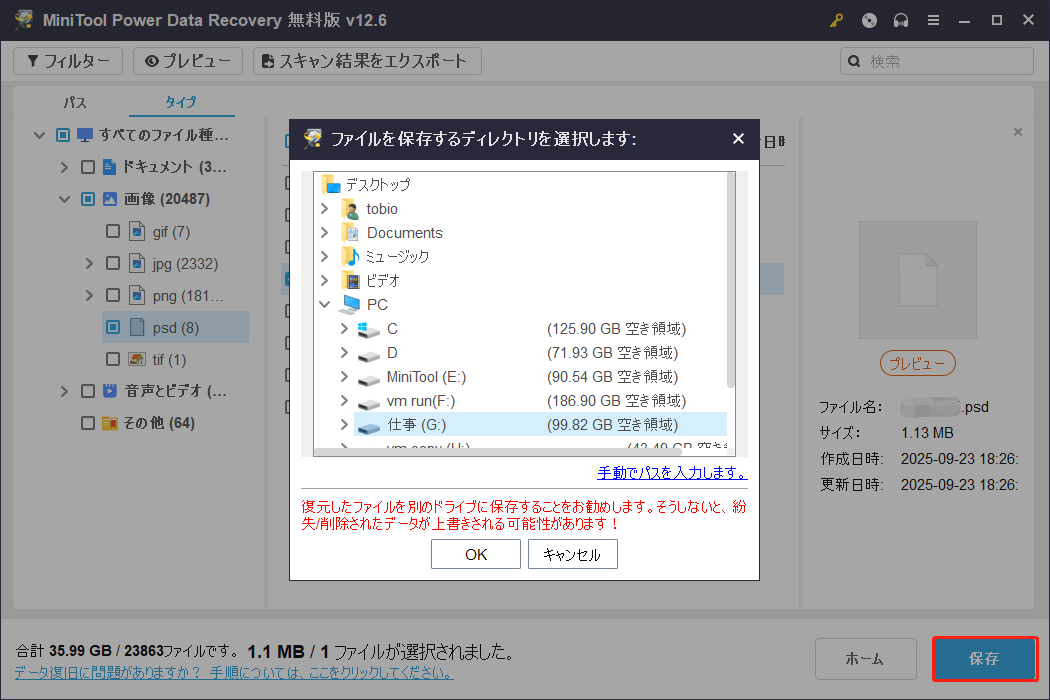Click the license key icon in title bar
This screenshot has height=700, width=1050.
click(x=836, y=20)
